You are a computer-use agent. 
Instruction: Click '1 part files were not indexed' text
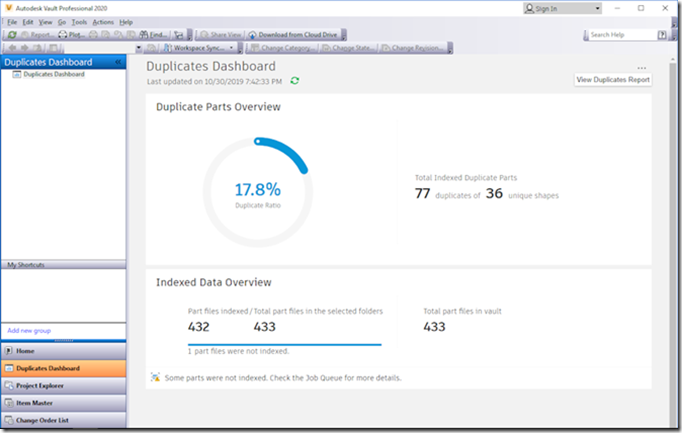coord(238,351)
